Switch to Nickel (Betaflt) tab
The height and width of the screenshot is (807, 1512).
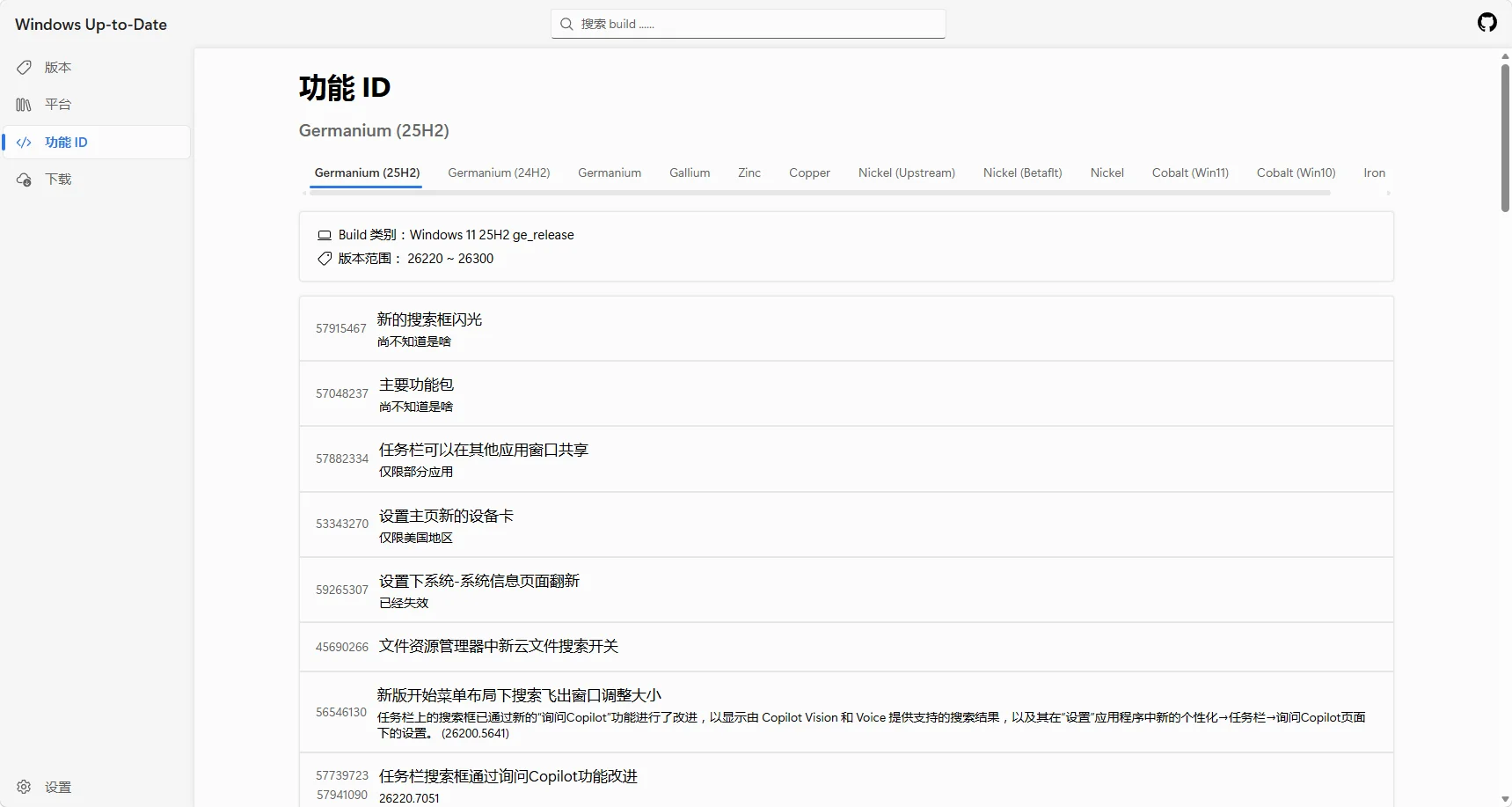1023,172
